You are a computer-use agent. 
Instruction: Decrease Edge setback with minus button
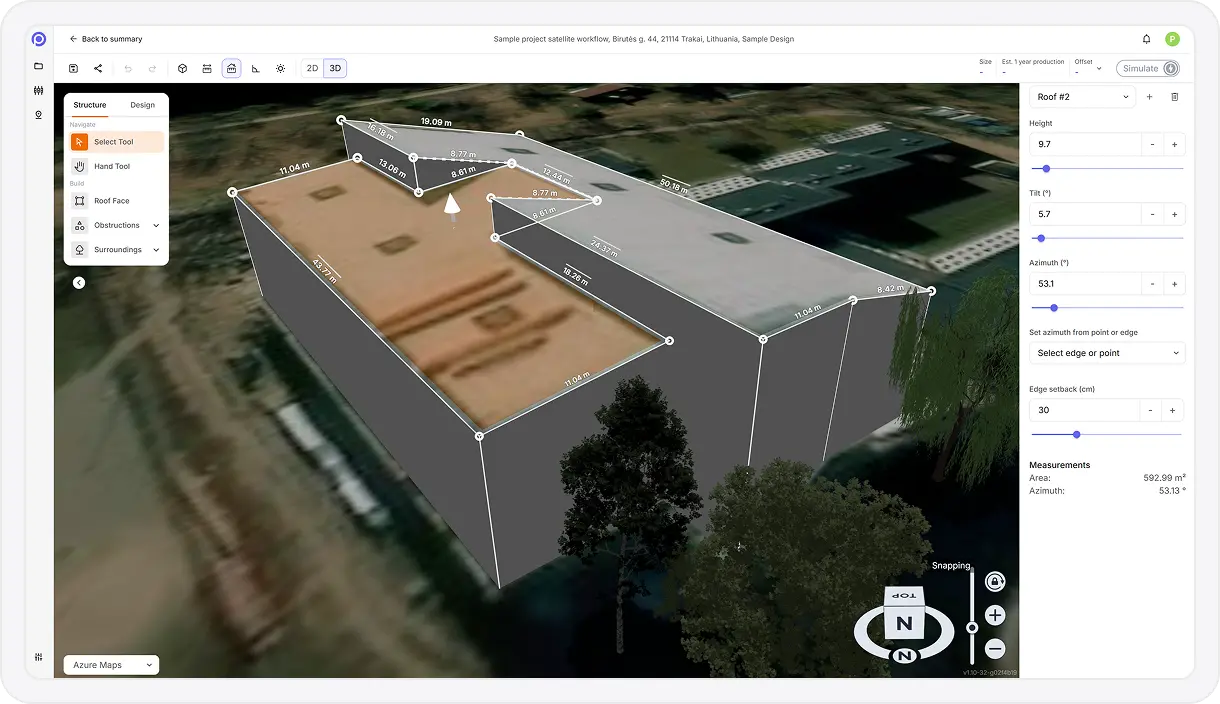[x=1151, y=410]
